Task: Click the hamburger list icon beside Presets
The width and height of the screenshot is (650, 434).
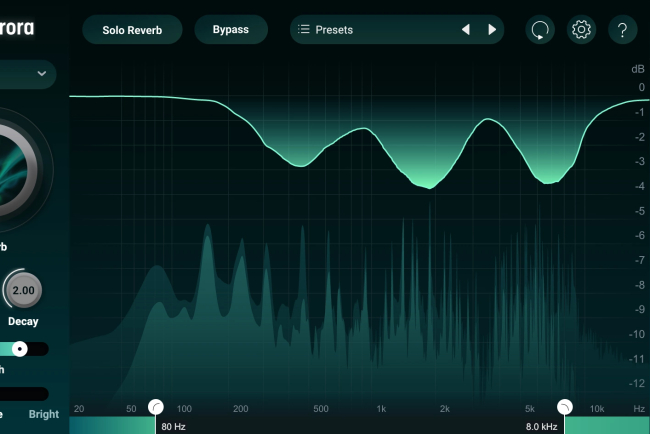Action: coord(303,29)
